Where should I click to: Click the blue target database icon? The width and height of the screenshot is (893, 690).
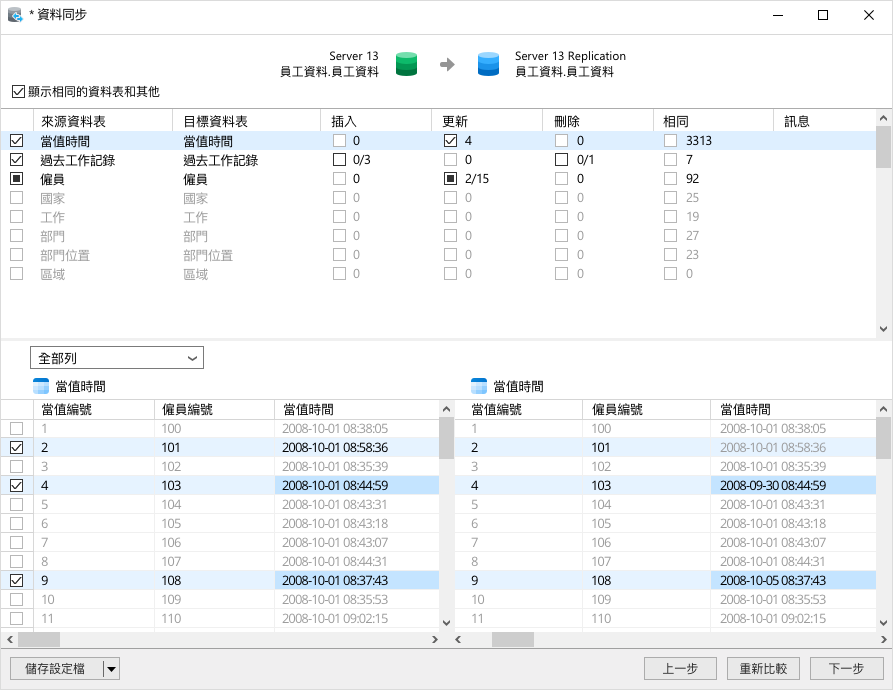click(488, 64)
